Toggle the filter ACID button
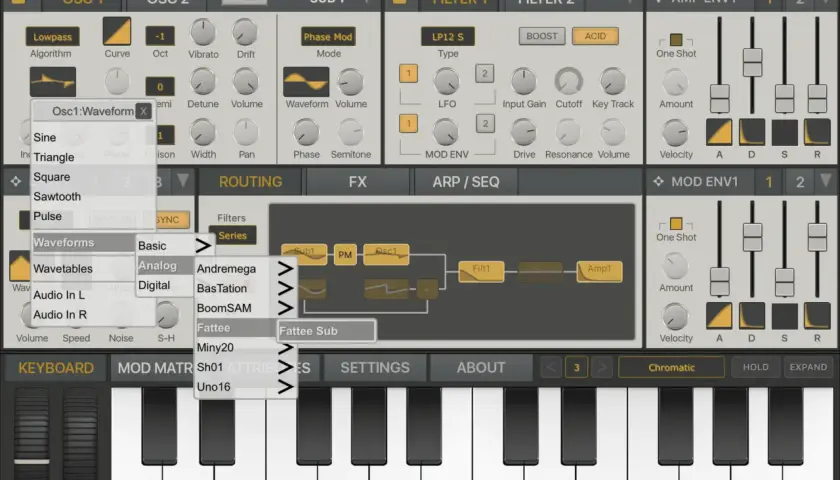Screen dimensions: 840x480 pyautogui.click(x=595, y=36)
